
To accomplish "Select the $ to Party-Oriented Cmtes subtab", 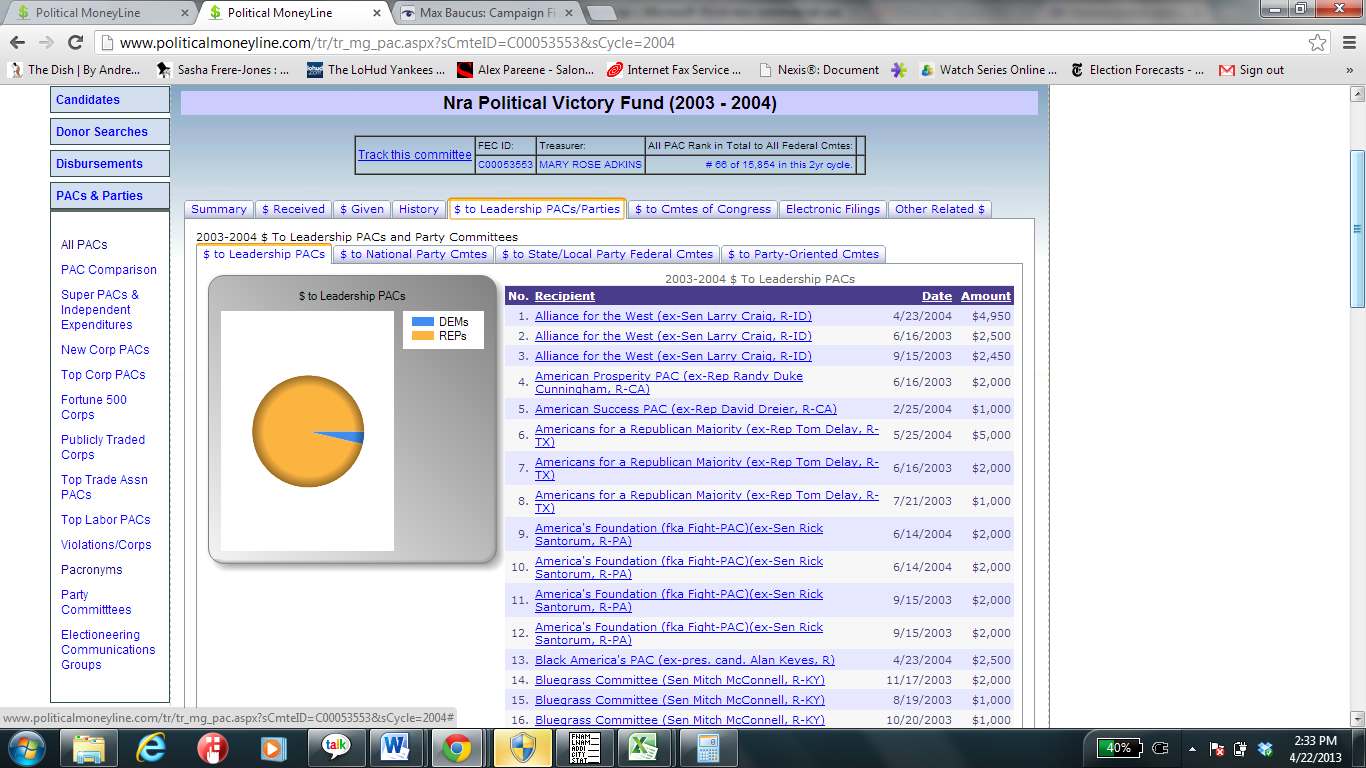I will pyautogui.click(x=804, y=254).
